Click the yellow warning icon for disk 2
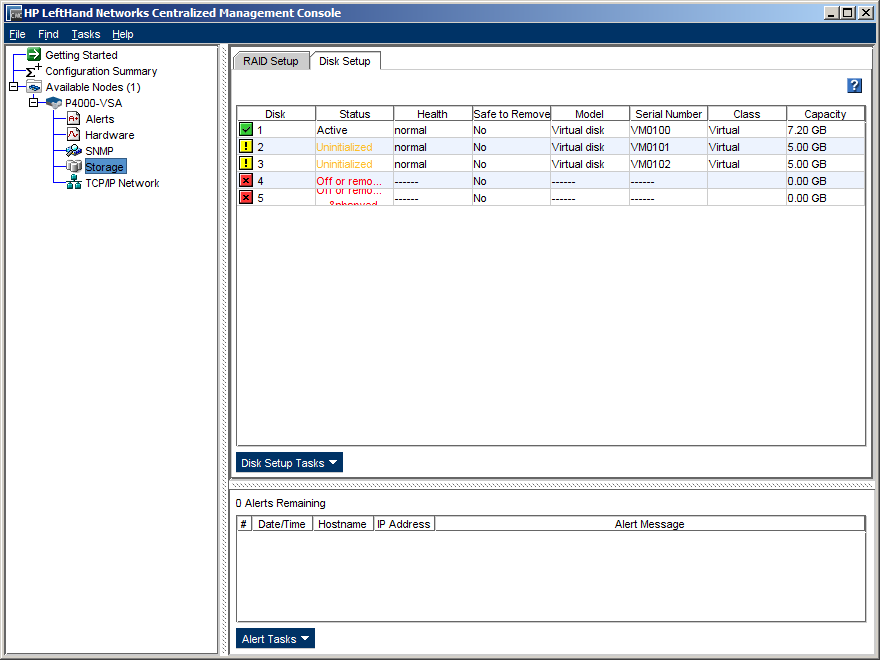The image size is (880, 660). click(x=246, y=147)
